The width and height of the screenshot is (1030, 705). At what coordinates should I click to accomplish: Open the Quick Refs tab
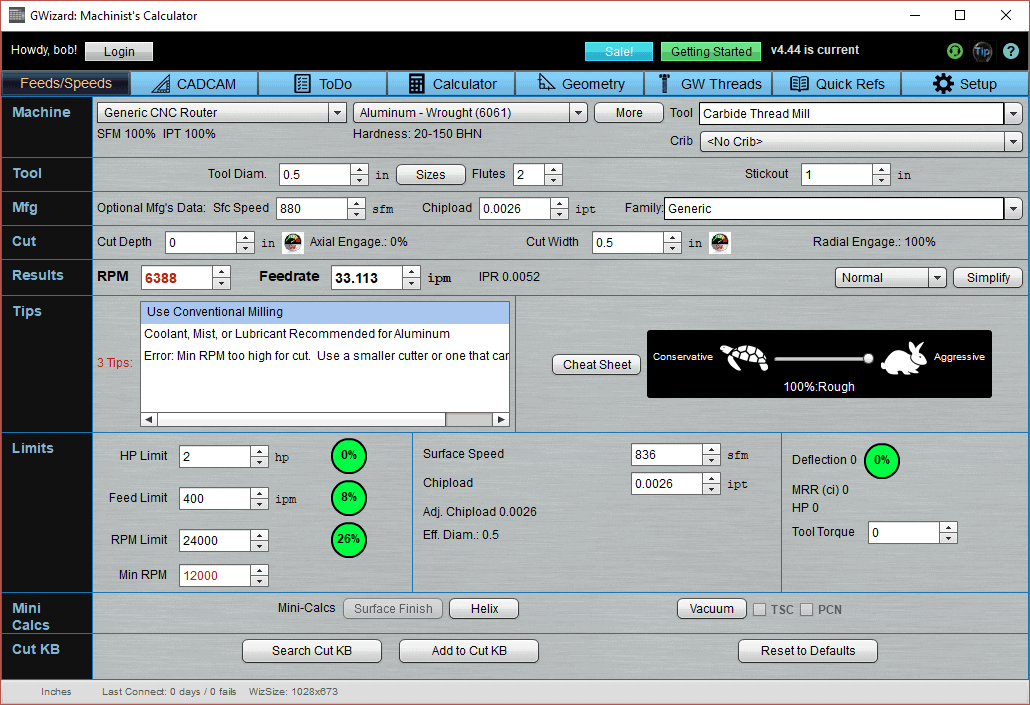837,83
